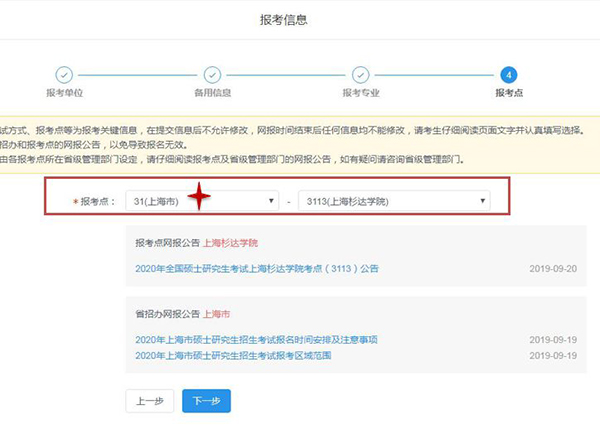Click the step 4 number circle

[508, 75]
